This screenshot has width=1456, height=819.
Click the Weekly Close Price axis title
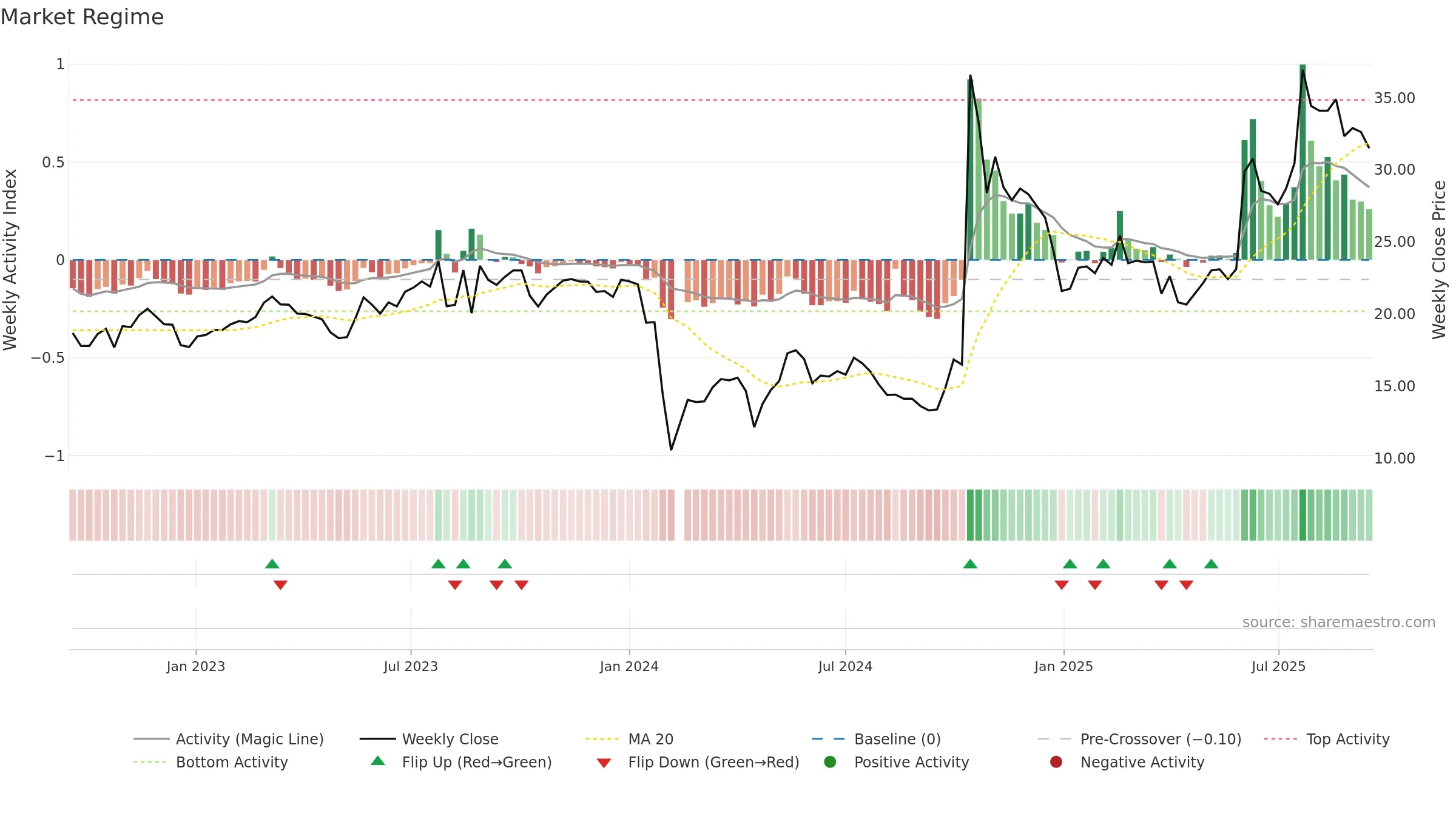pyautogui.click(x=1439, y=260)
